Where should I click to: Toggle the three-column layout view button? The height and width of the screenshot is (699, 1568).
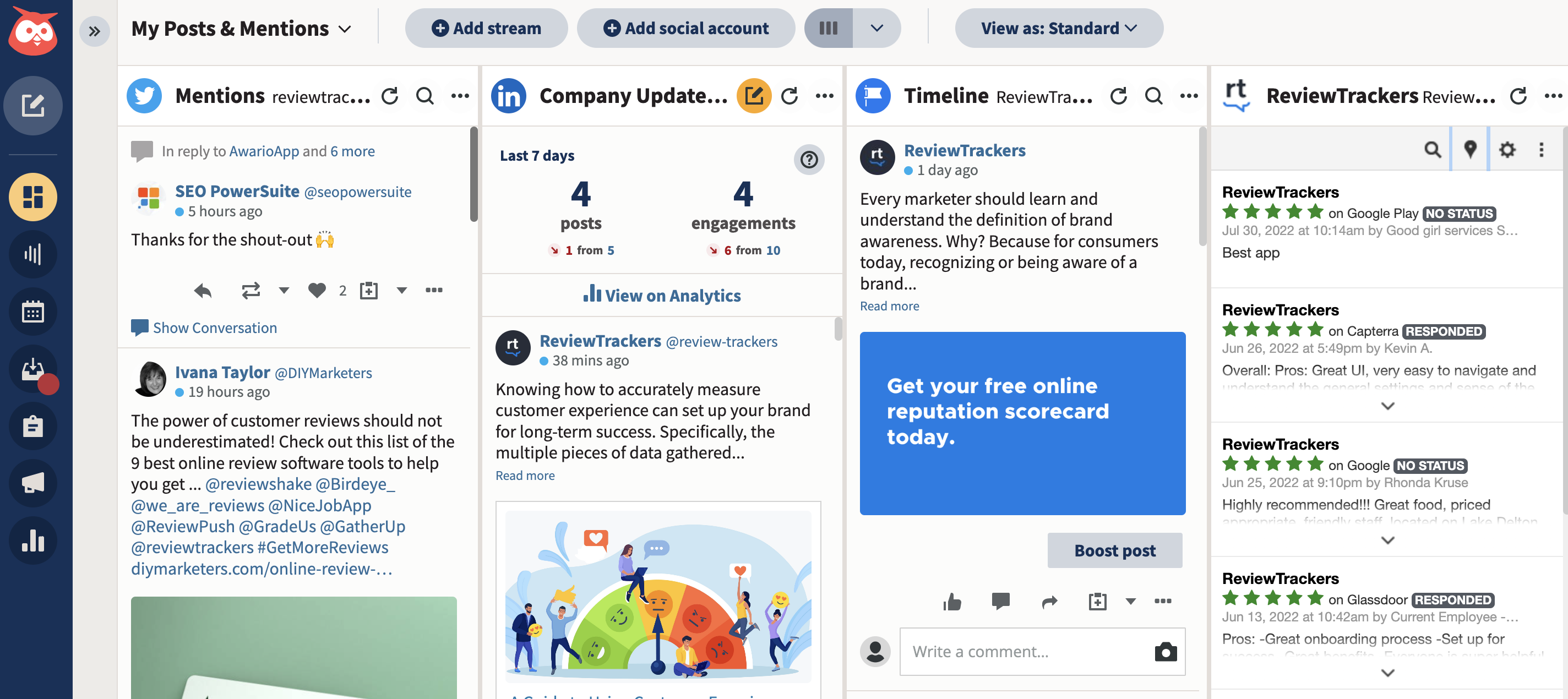[828, 28]
